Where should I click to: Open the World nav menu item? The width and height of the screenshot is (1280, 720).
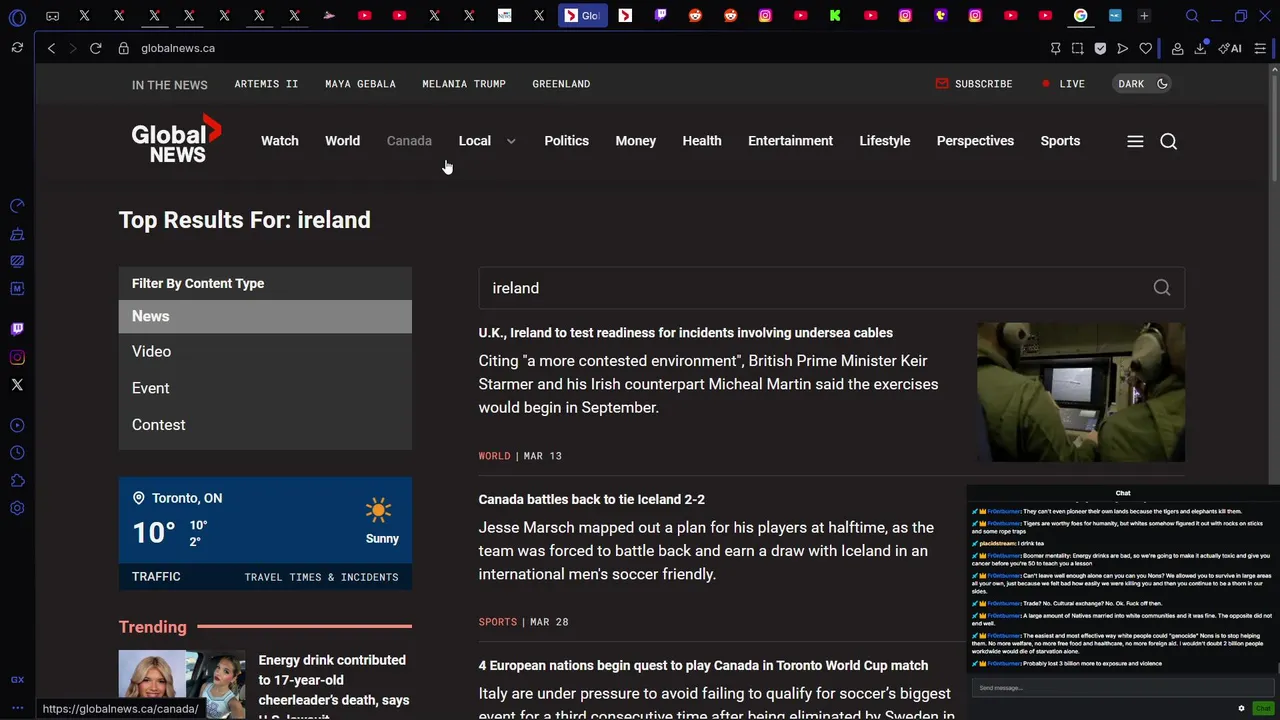pyautogui.click(x=342, y=141)
